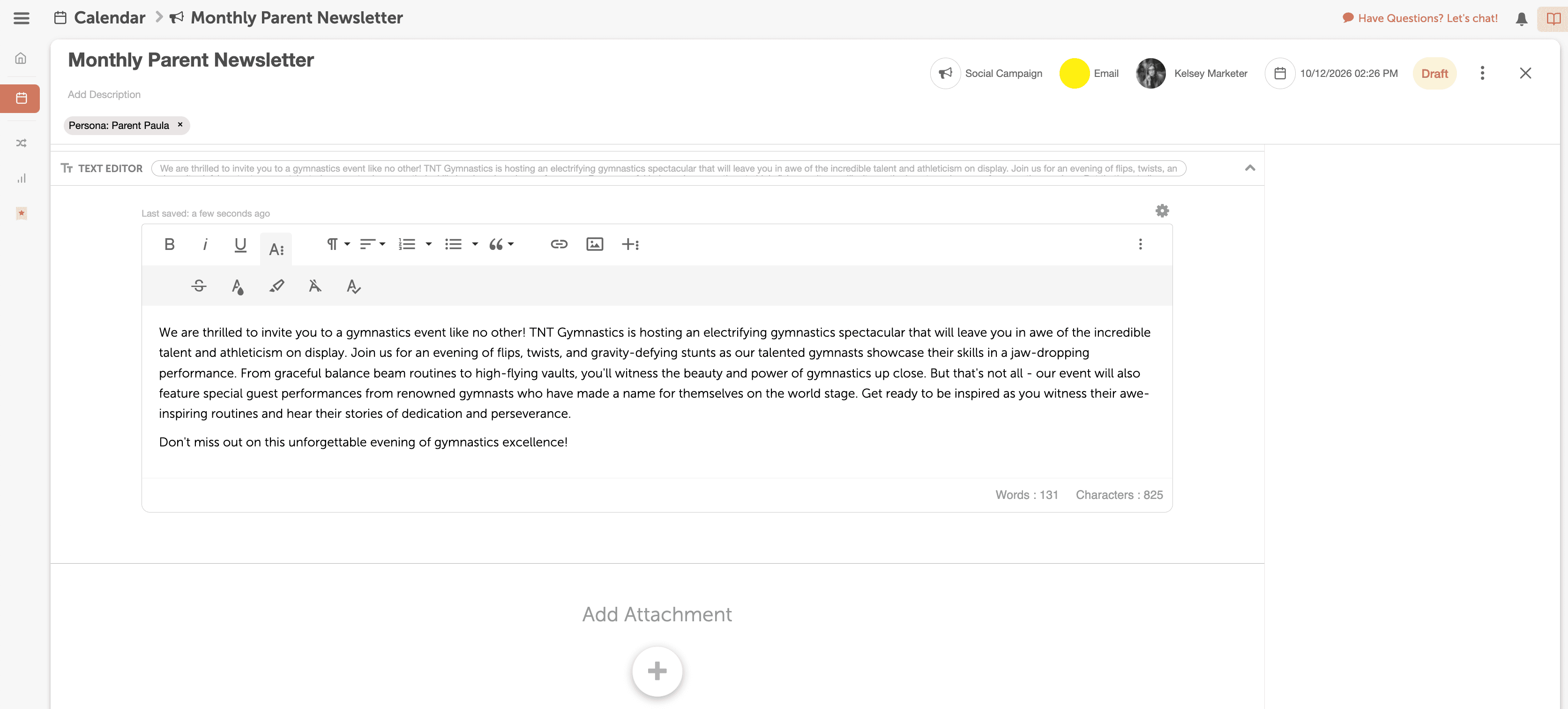This screenshot has height=709, width=1568.
Task: Expand the quote style dropdown
Action: pos(501,244)
